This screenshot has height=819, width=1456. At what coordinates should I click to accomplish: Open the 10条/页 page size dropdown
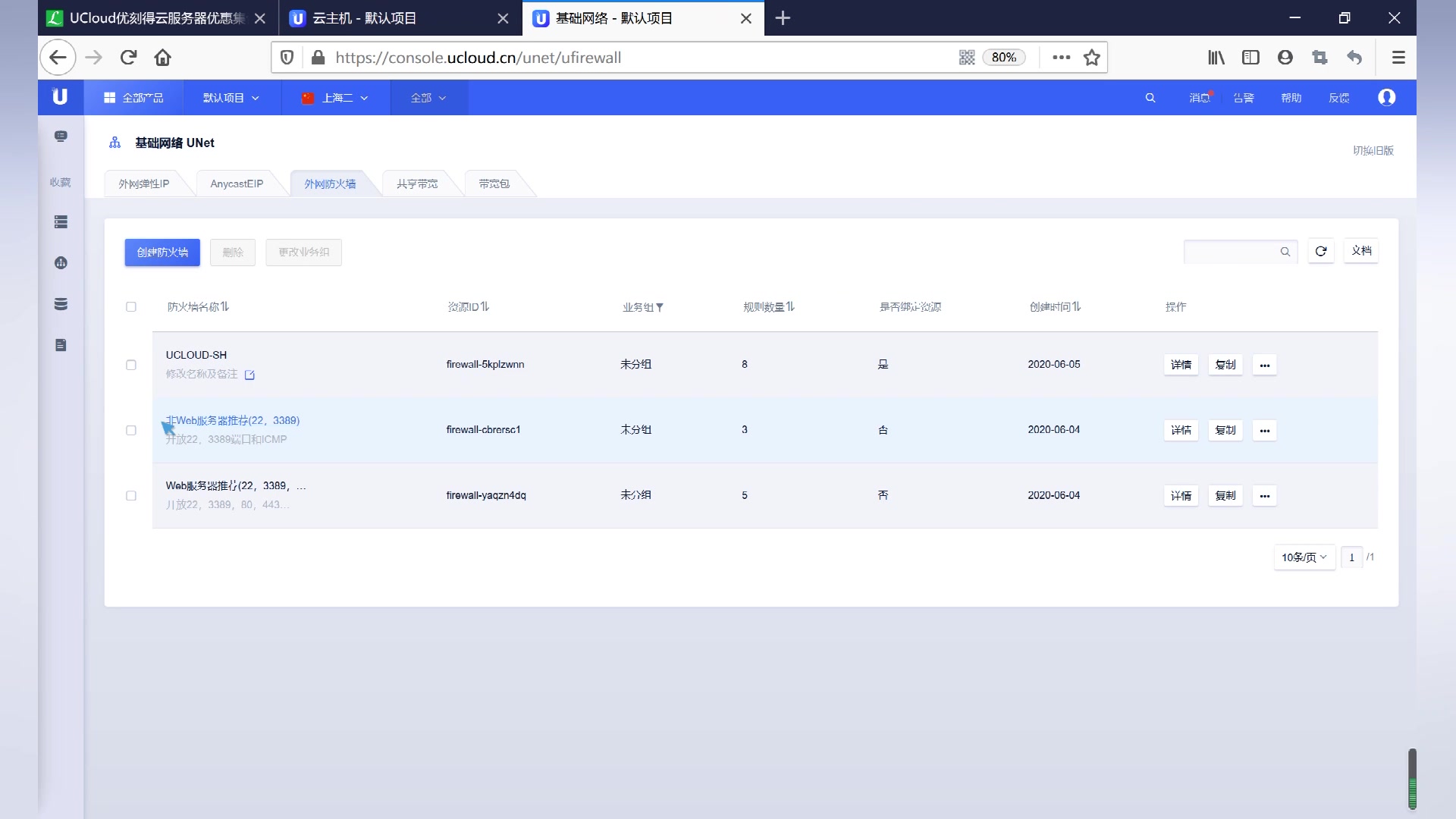tap(1304, 557)
